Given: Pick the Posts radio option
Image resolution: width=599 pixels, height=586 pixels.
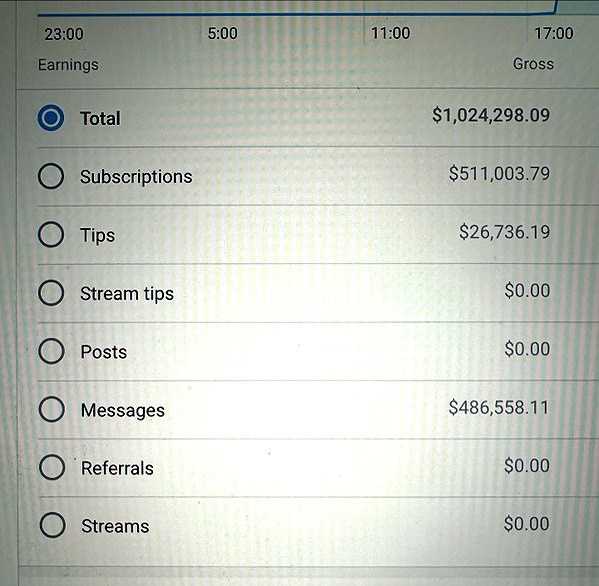Looking at the screenshot, I should pos(51,351).
